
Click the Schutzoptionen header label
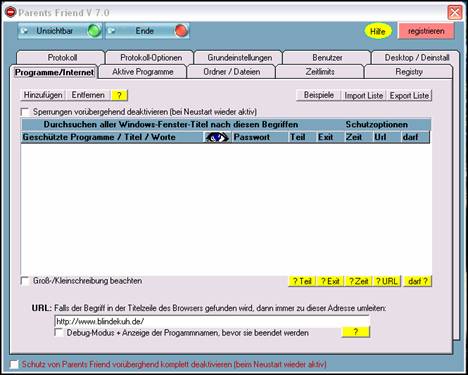(x=377, y=125)
